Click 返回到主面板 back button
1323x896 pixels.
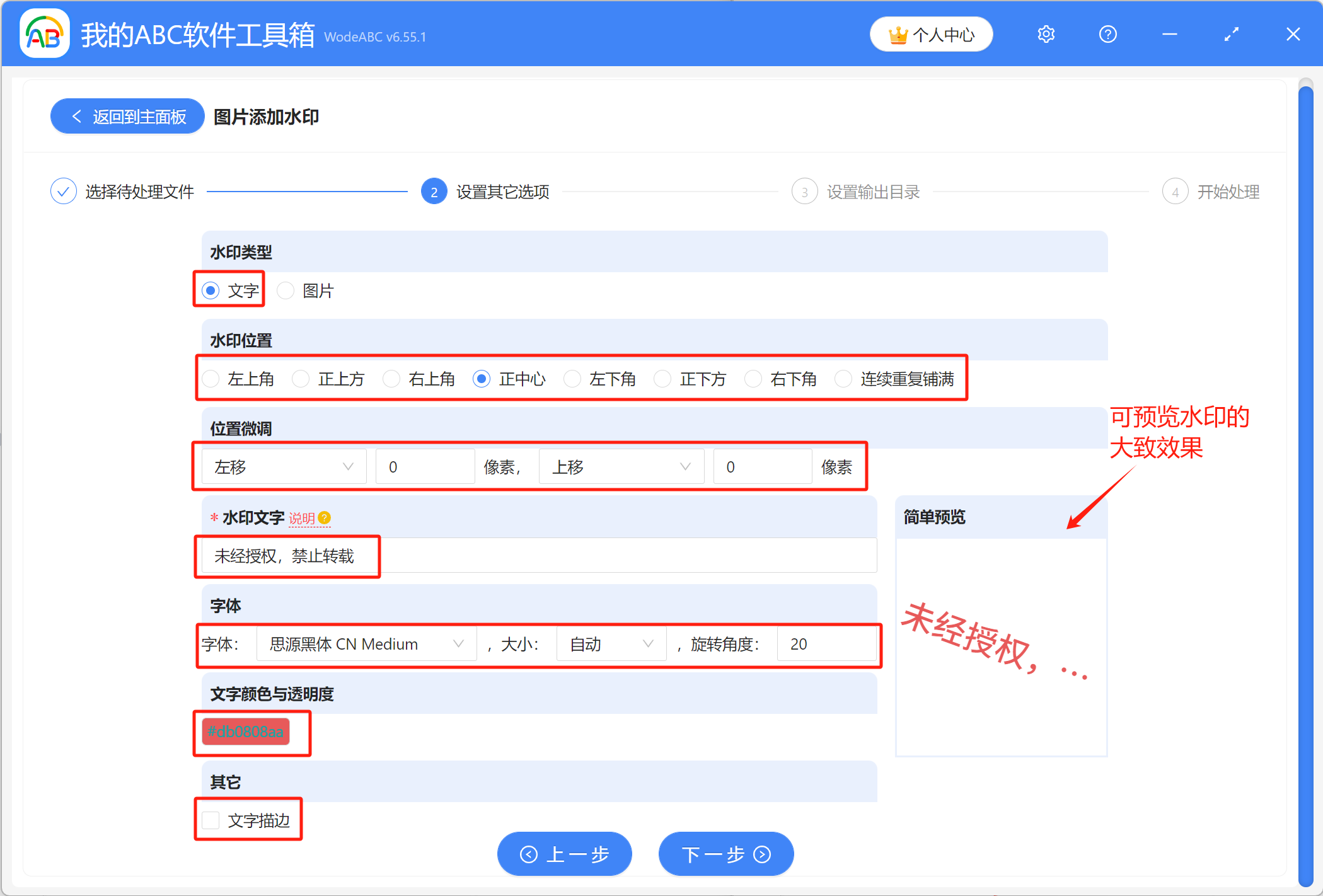128,117
